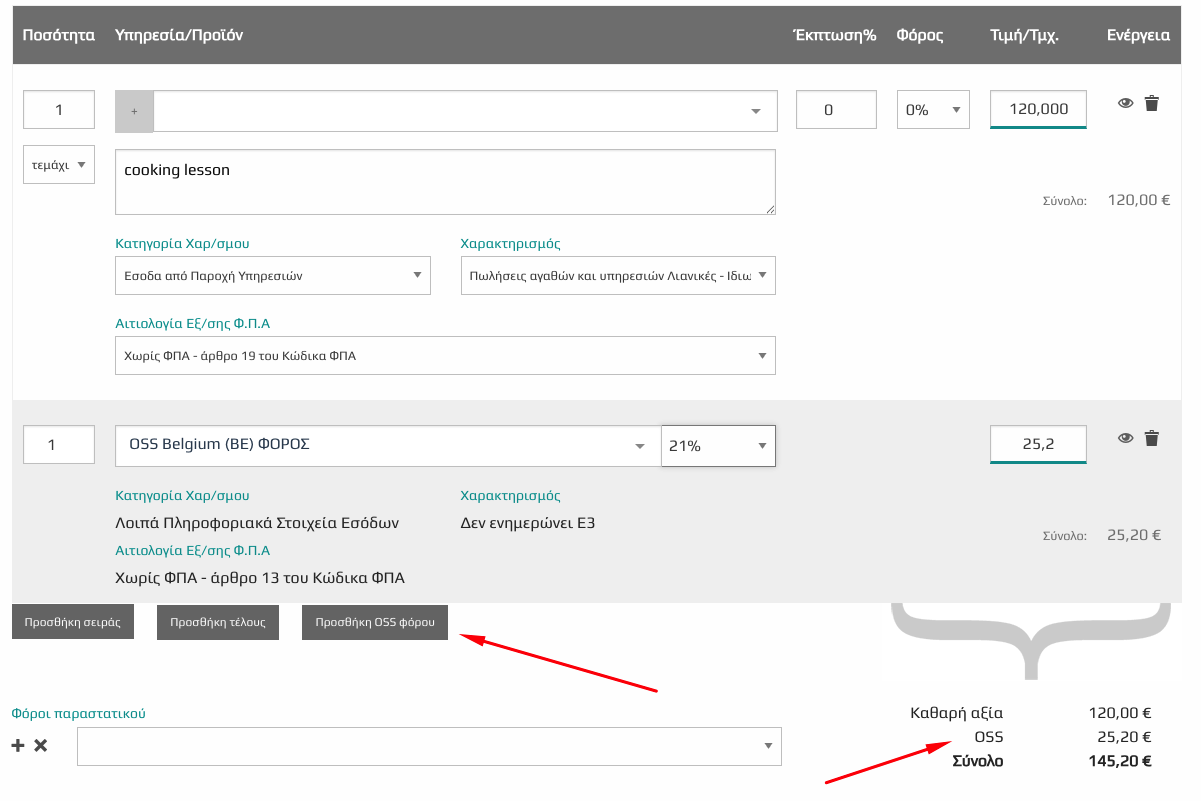
Task: Click the Προσθήκη σειράς button
Action: 73,622
